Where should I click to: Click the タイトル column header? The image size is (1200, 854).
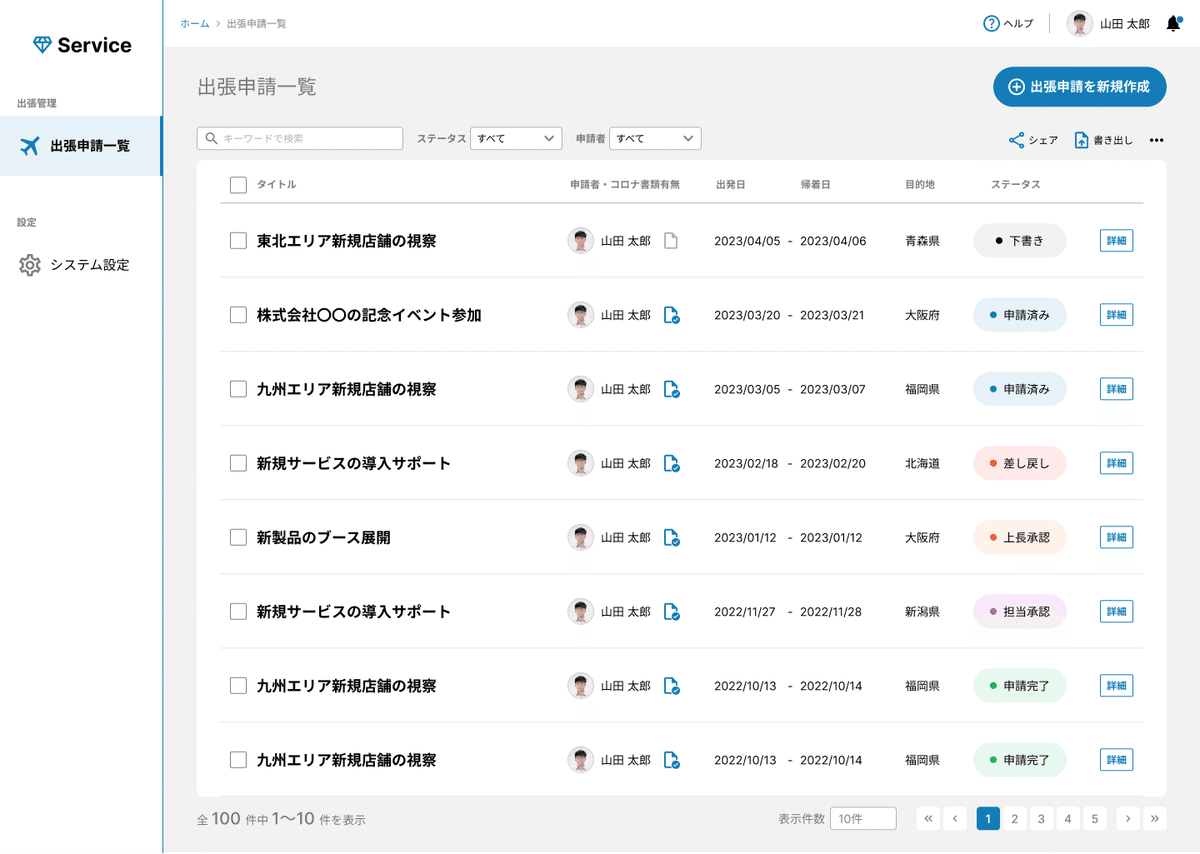pyautogui.click(x=277, y=184)
